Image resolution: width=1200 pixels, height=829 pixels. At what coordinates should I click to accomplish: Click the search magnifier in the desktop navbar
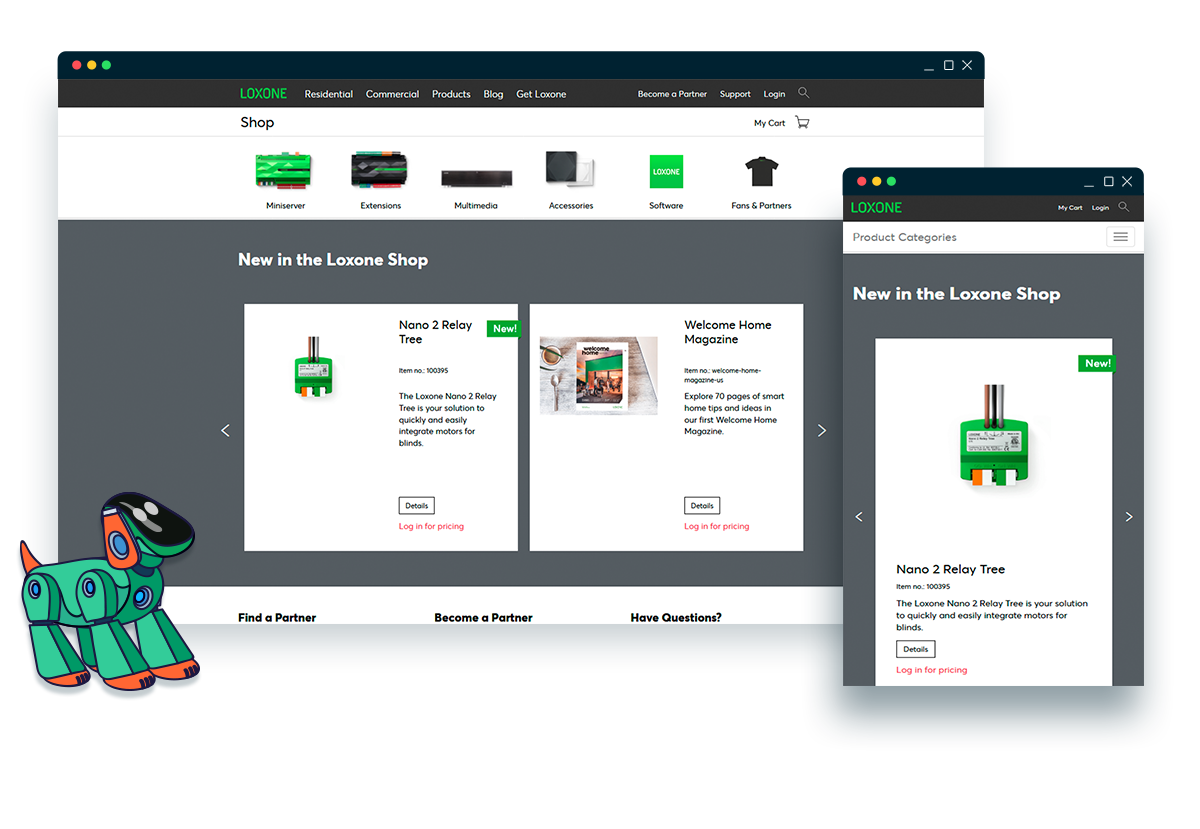803,93
